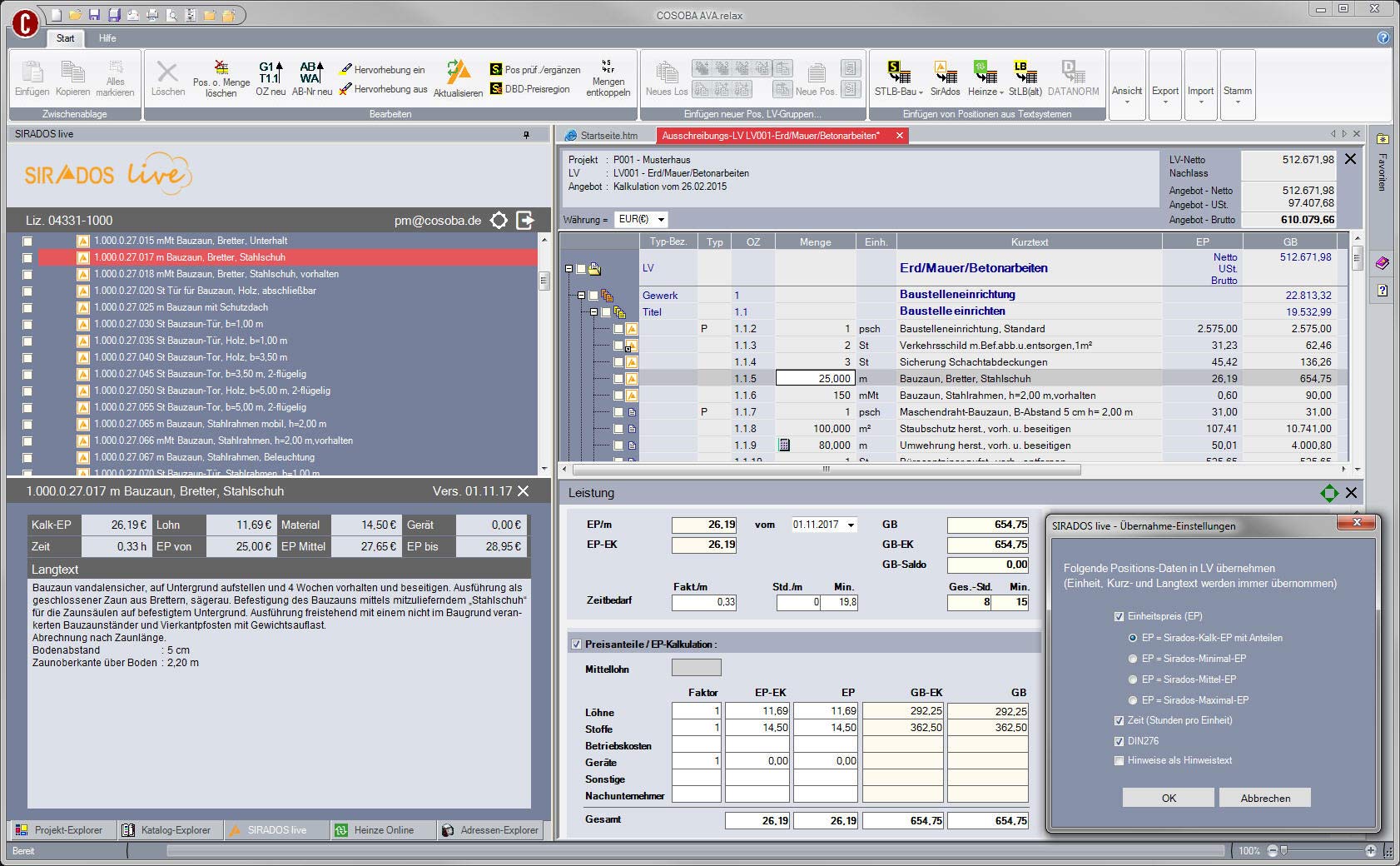Click the zoom-in plus button
The width and height of the screenshot is (1400, 866).
click(x=1371, y=851)
